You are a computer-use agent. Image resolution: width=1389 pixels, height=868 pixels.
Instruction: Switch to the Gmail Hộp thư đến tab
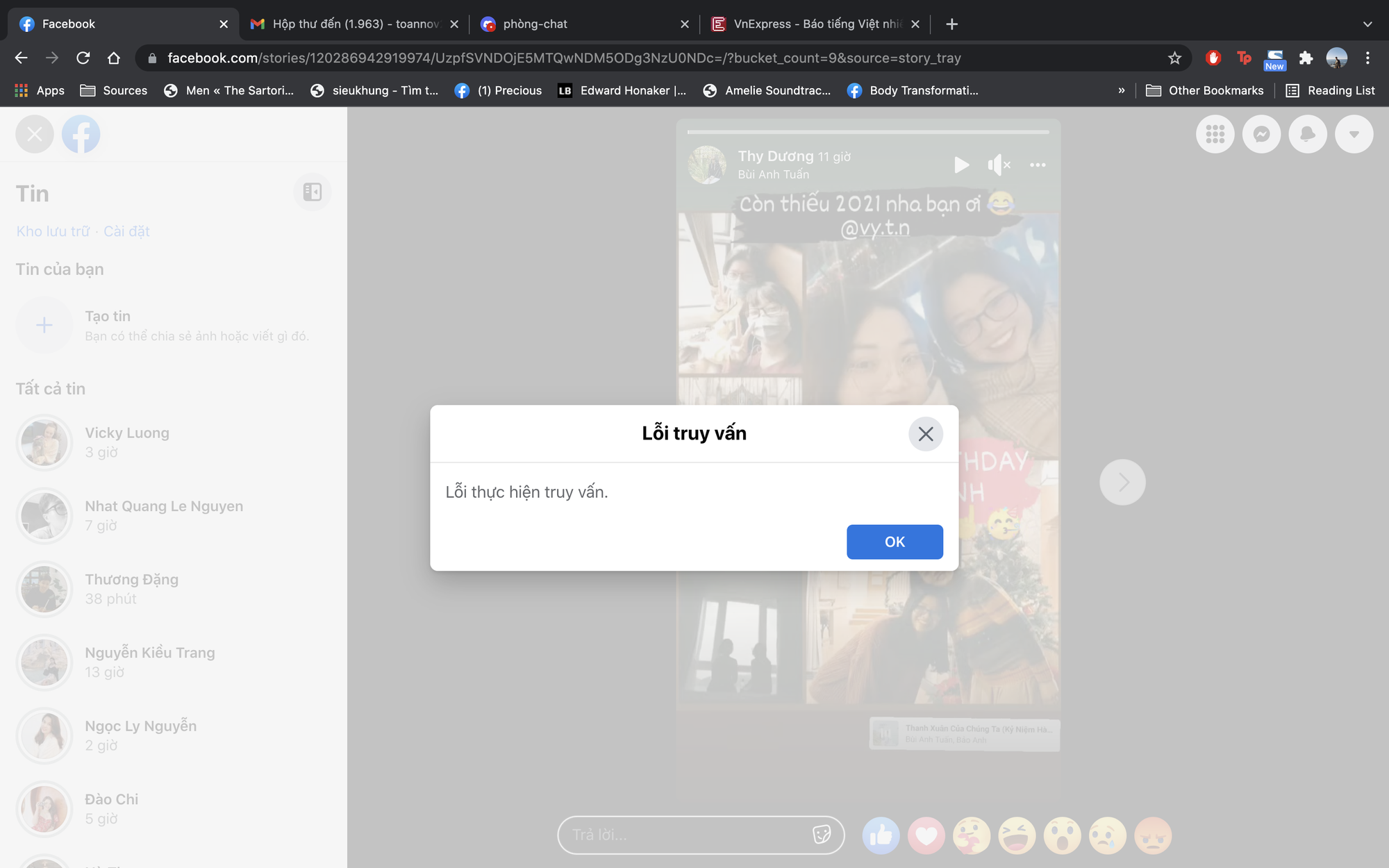coord(354,24)
